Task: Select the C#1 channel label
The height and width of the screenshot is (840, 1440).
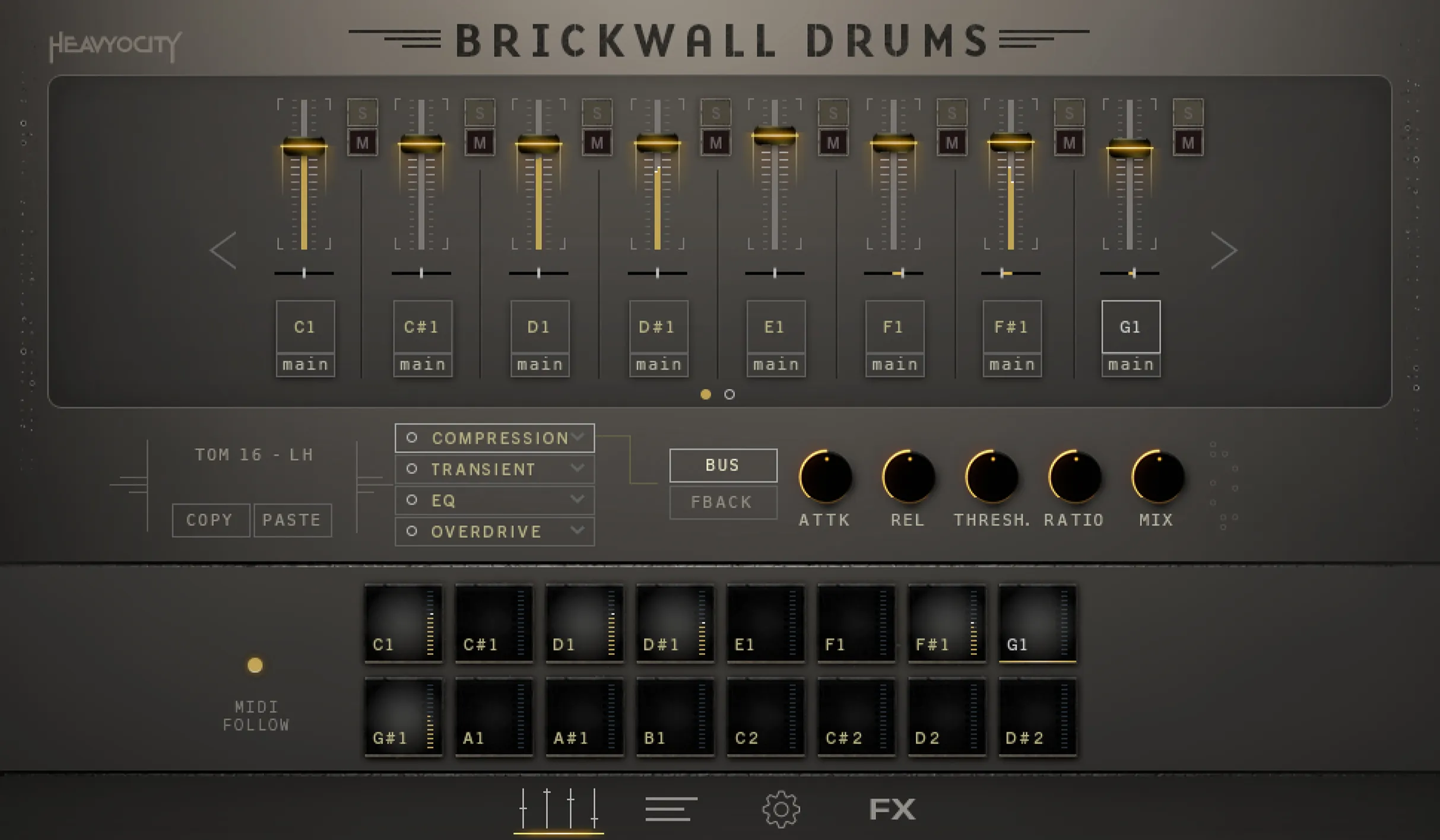Action: (x=423, y=327)
